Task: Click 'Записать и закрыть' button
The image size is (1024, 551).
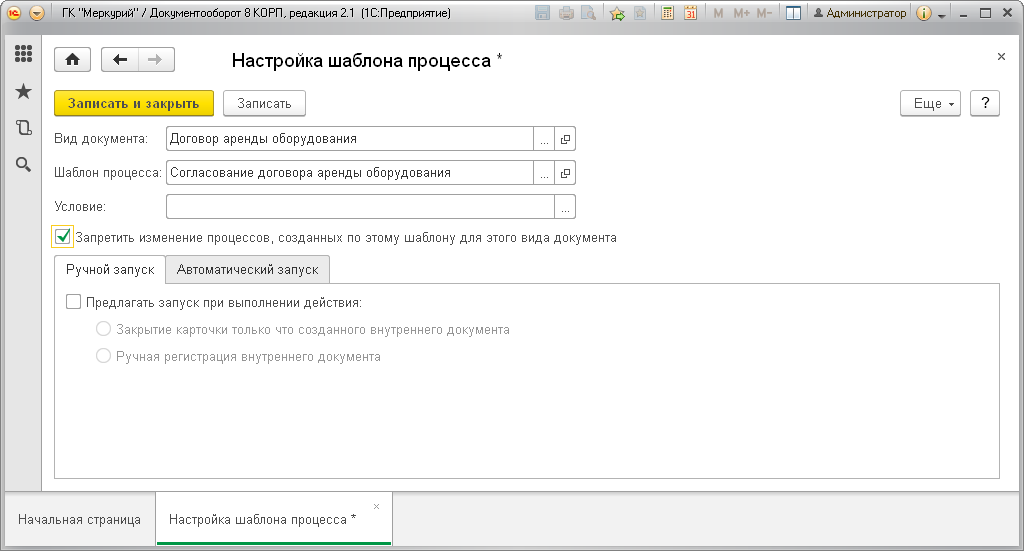Action: (134, 103)
